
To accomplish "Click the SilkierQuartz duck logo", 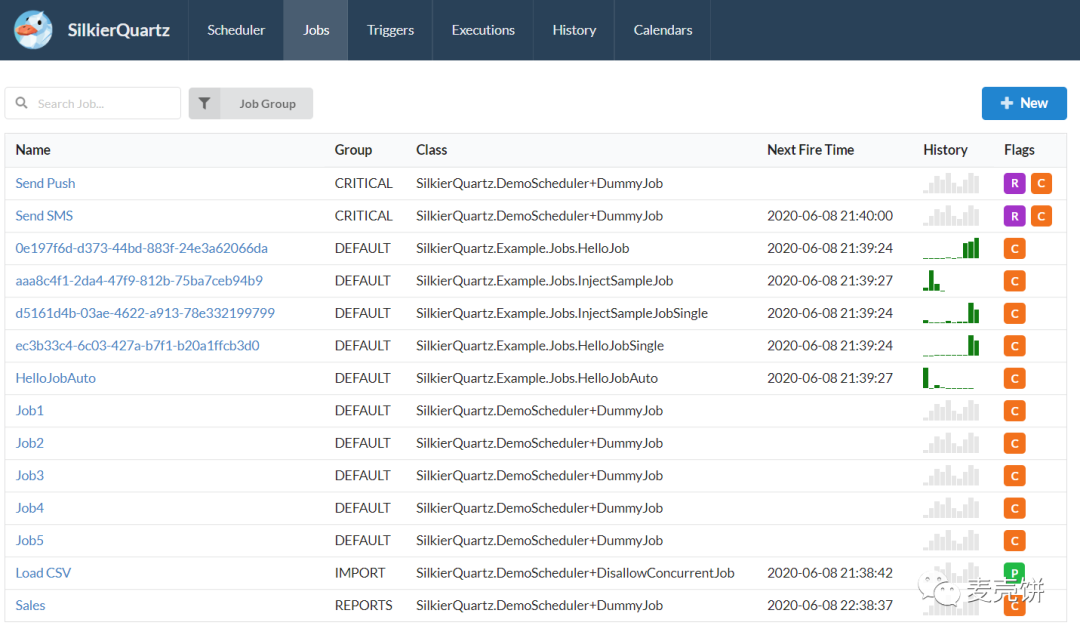I will pyautogui.click(x=33, y=30).
